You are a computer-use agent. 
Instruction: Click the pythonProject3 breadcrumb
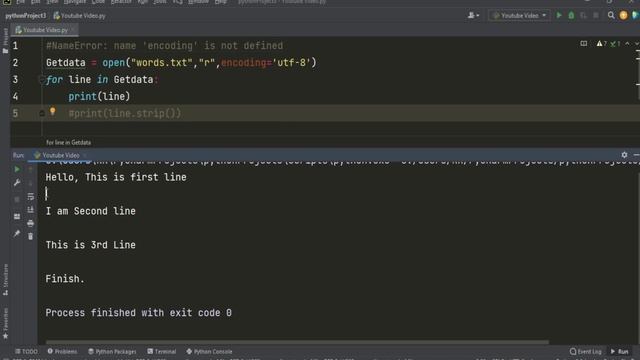25,16
